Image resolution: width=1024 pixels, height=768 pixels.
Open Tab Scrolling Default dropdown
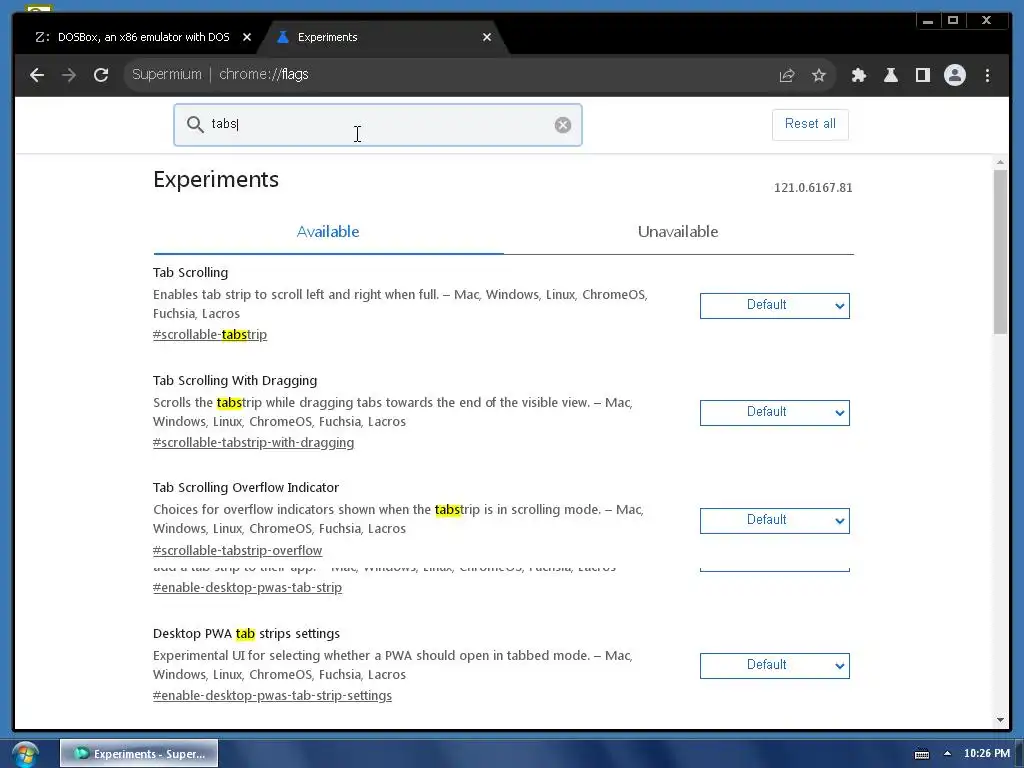[775, 306]
